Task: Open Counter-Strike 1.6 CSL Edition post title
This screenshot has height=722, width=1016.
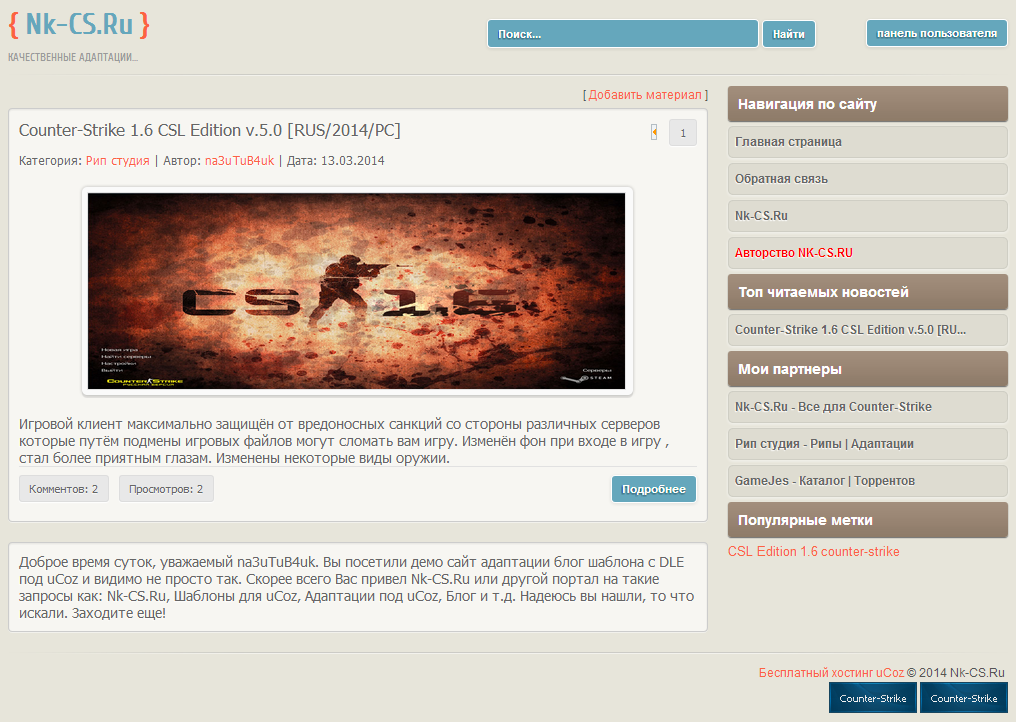Action: (209, 130)
